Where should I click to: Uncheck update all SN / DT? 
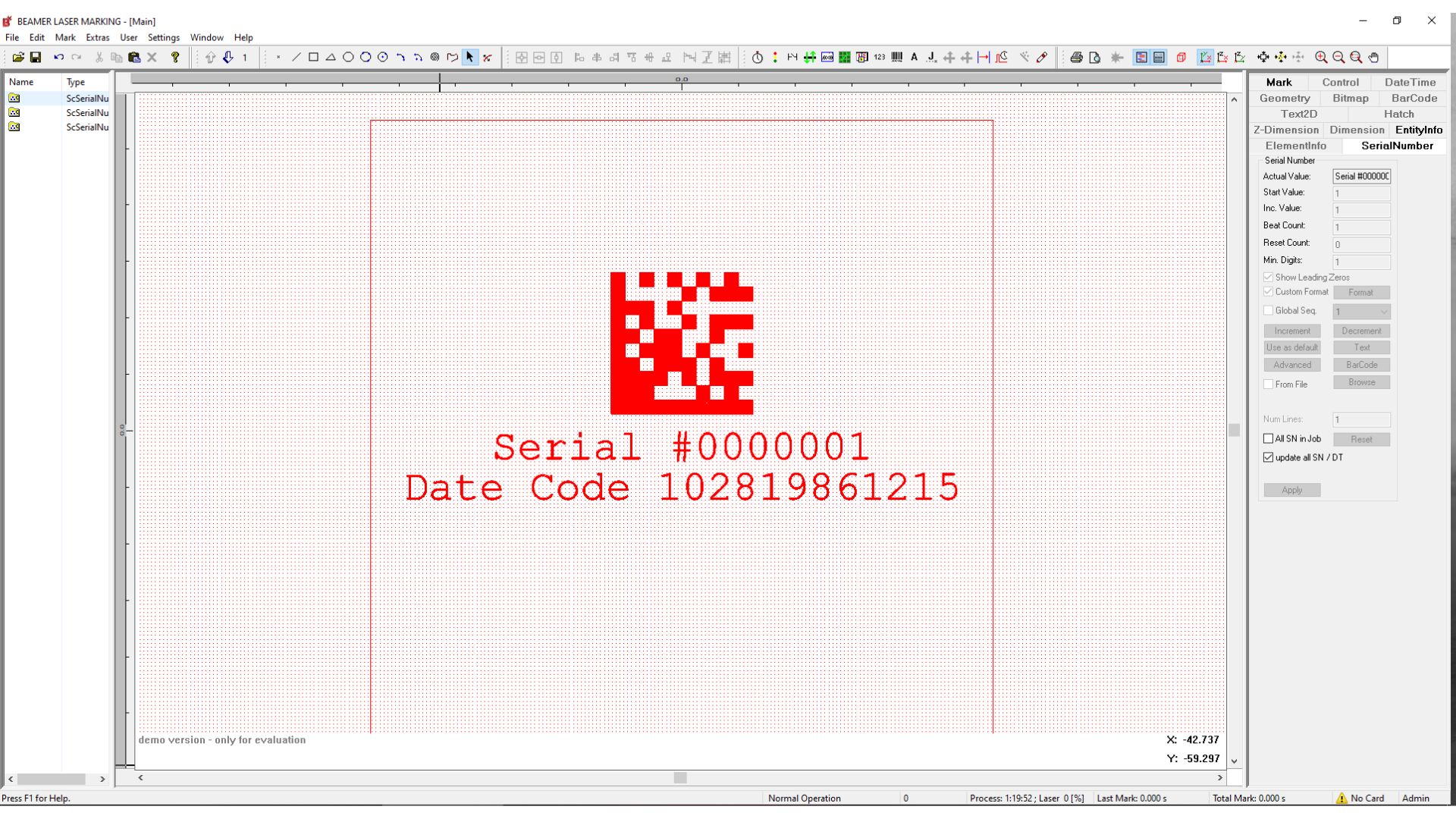[1268, 457]
